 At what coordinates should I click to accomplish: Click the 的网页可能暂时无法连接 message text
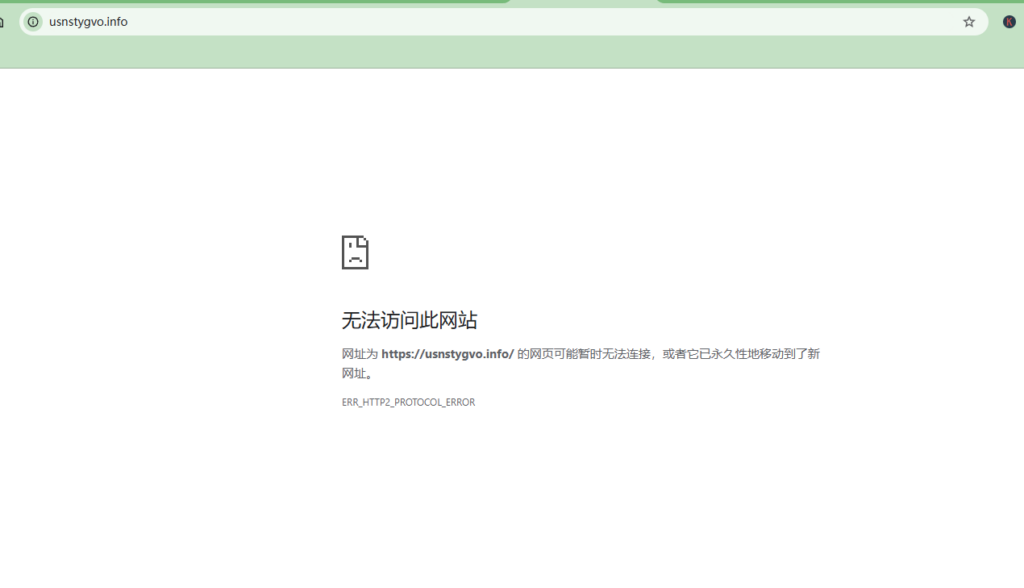(x=584, y=354)
